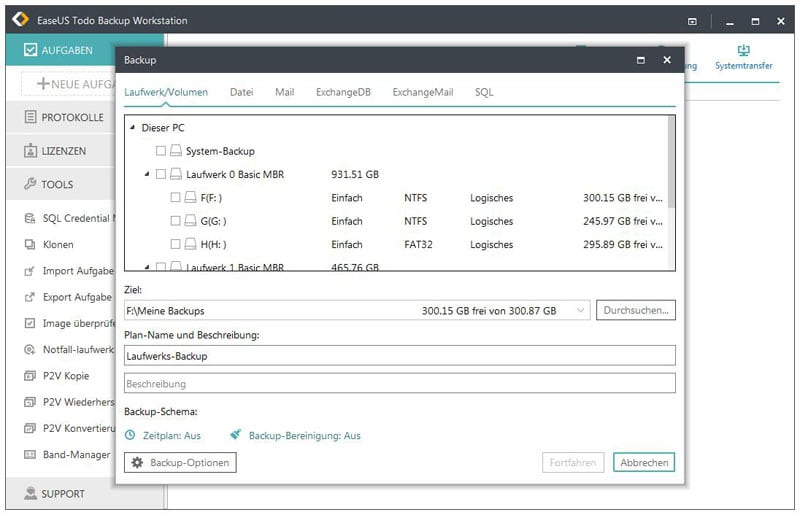
Task: Click the 245.97 GB frei text
Action: coord(622,221)
